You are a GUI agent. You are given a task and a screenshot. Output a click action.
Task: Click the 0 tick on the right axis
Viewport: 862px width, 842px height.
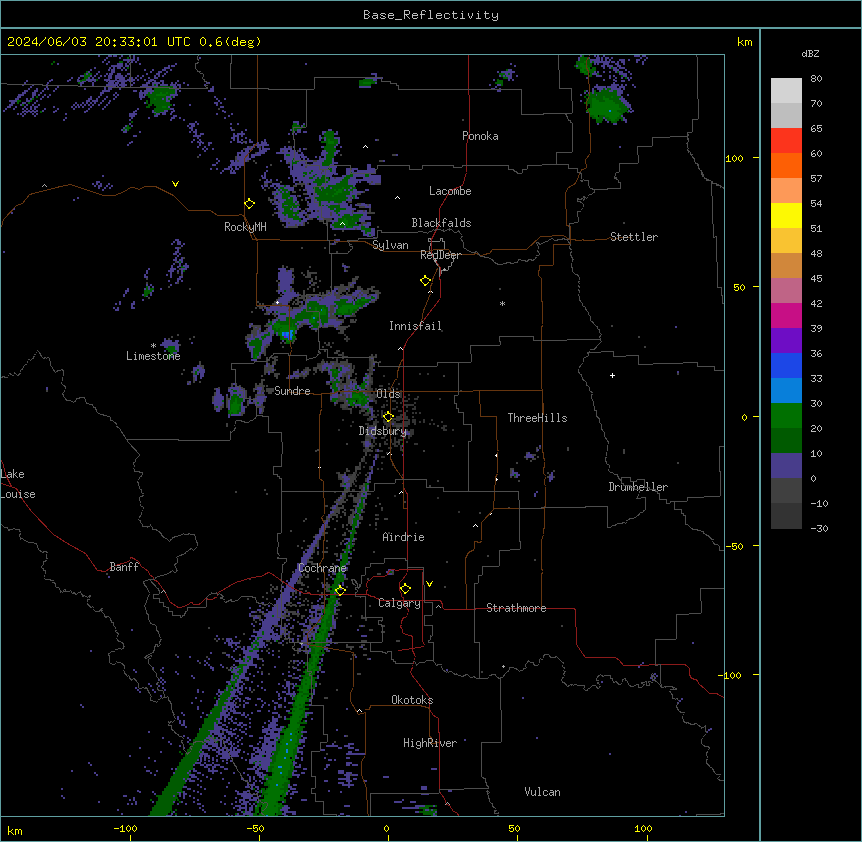point(744,417)
